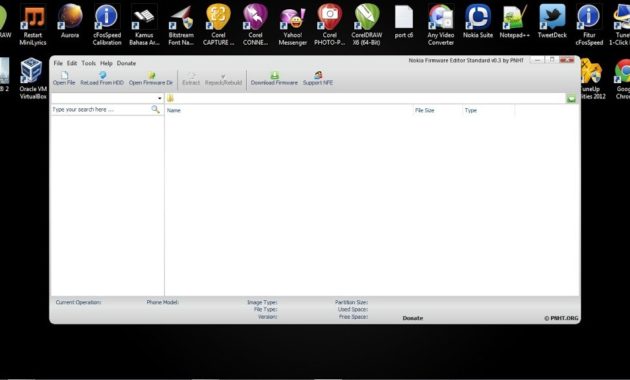Click the Donate link in status bar
Image resolution: width=630 pixels, height=380 pixels.
click(413, 318)
